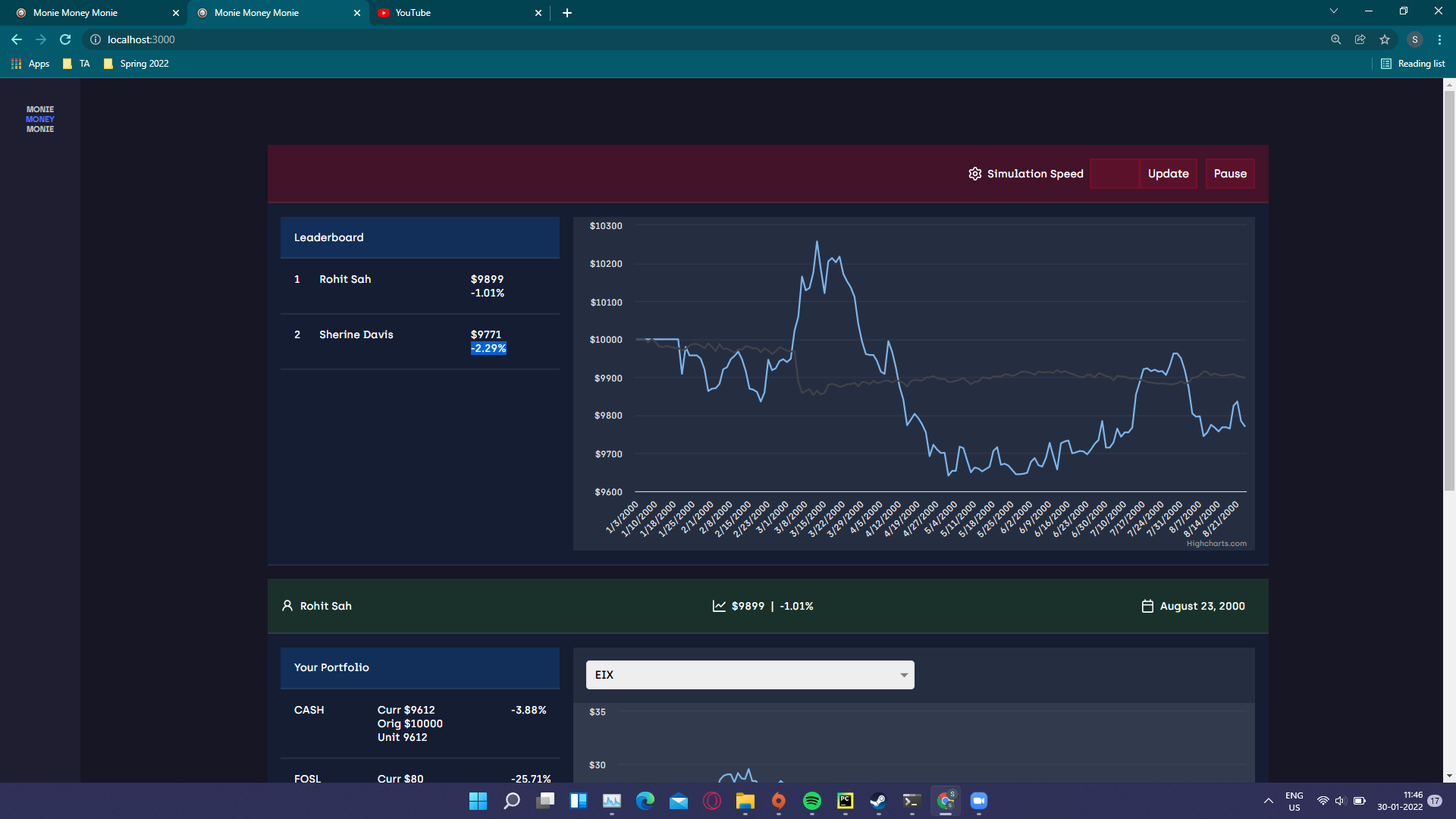Click the Monie Money Monie logo
This screenshot has height=819, width=1456.
pos(40,119)
